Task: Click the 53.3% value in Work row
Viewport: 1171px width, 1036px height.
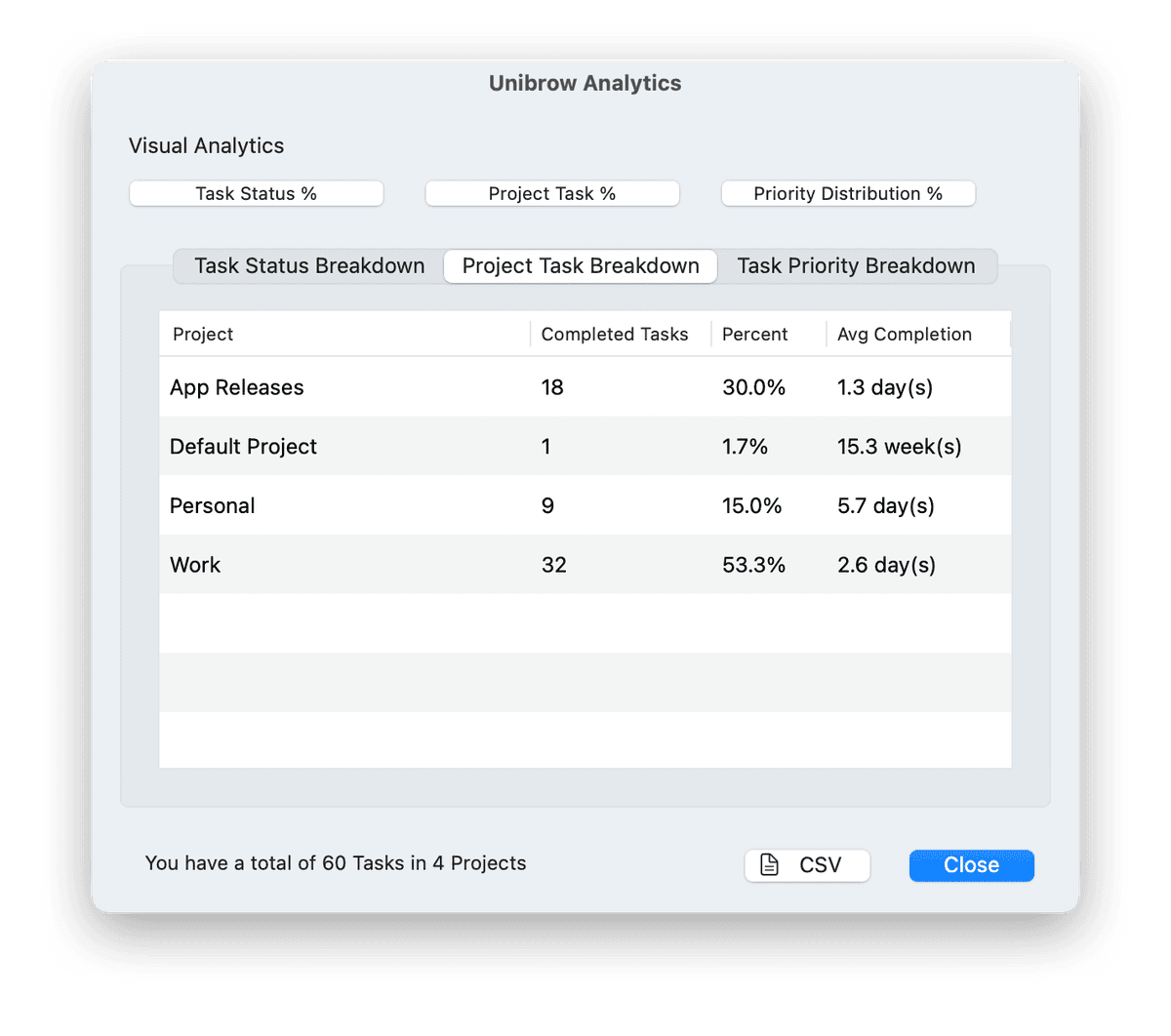Action: point(753,565)
